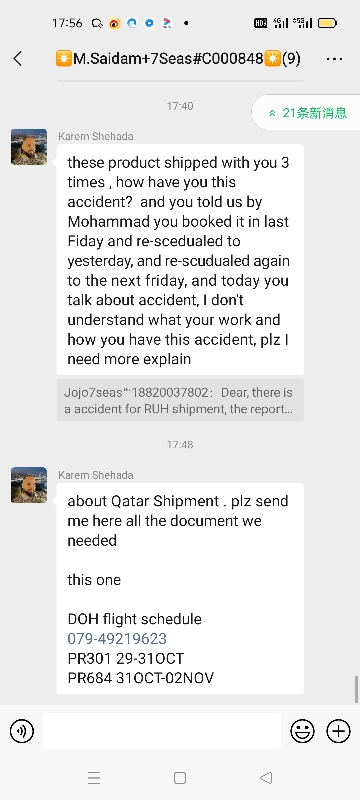Jump to 21 new messages banner

pos(306,113)
